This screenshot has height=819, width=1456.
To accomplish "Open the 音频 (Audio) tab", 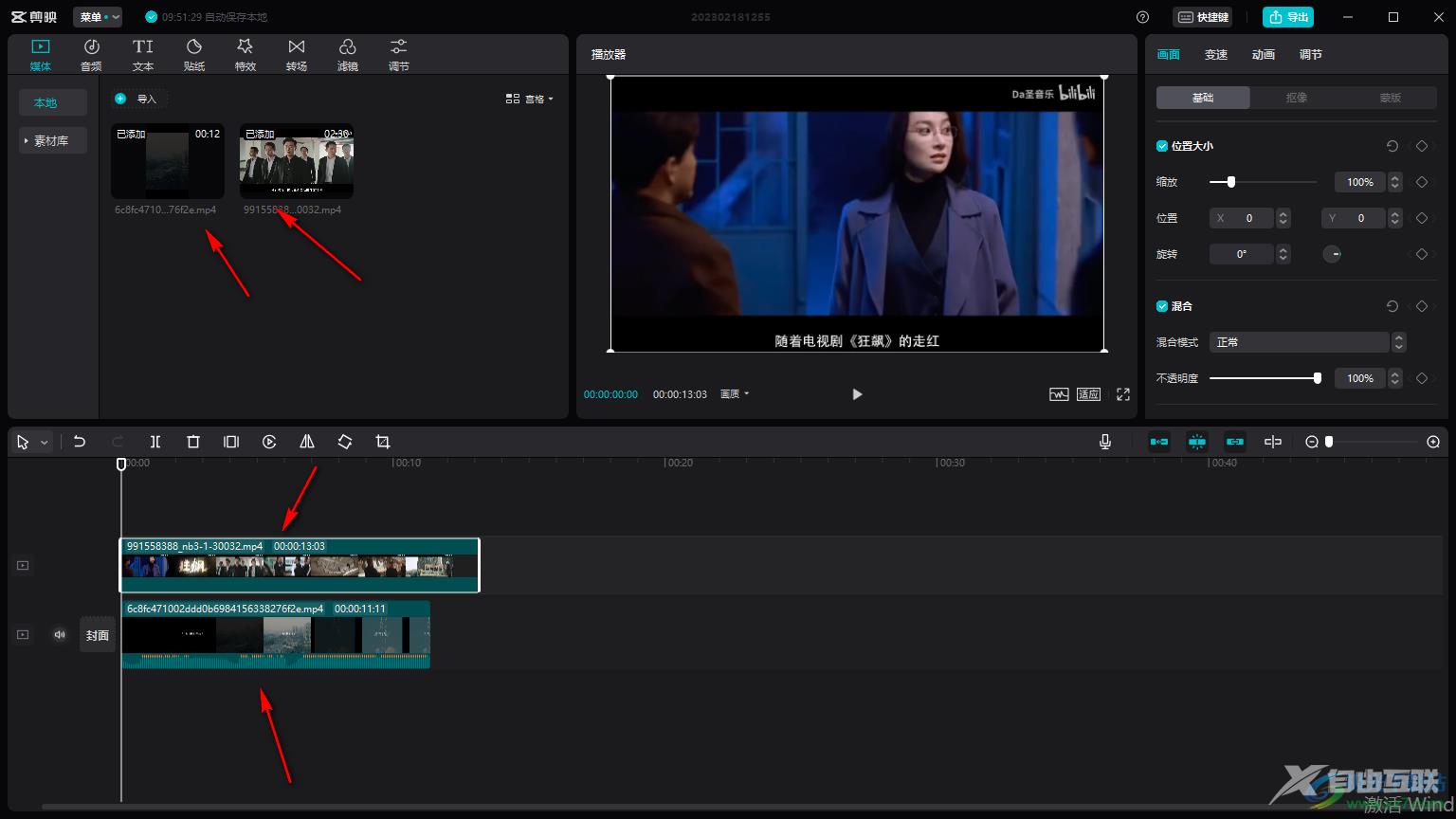I will pyautogui.click(x=91, y=55).
